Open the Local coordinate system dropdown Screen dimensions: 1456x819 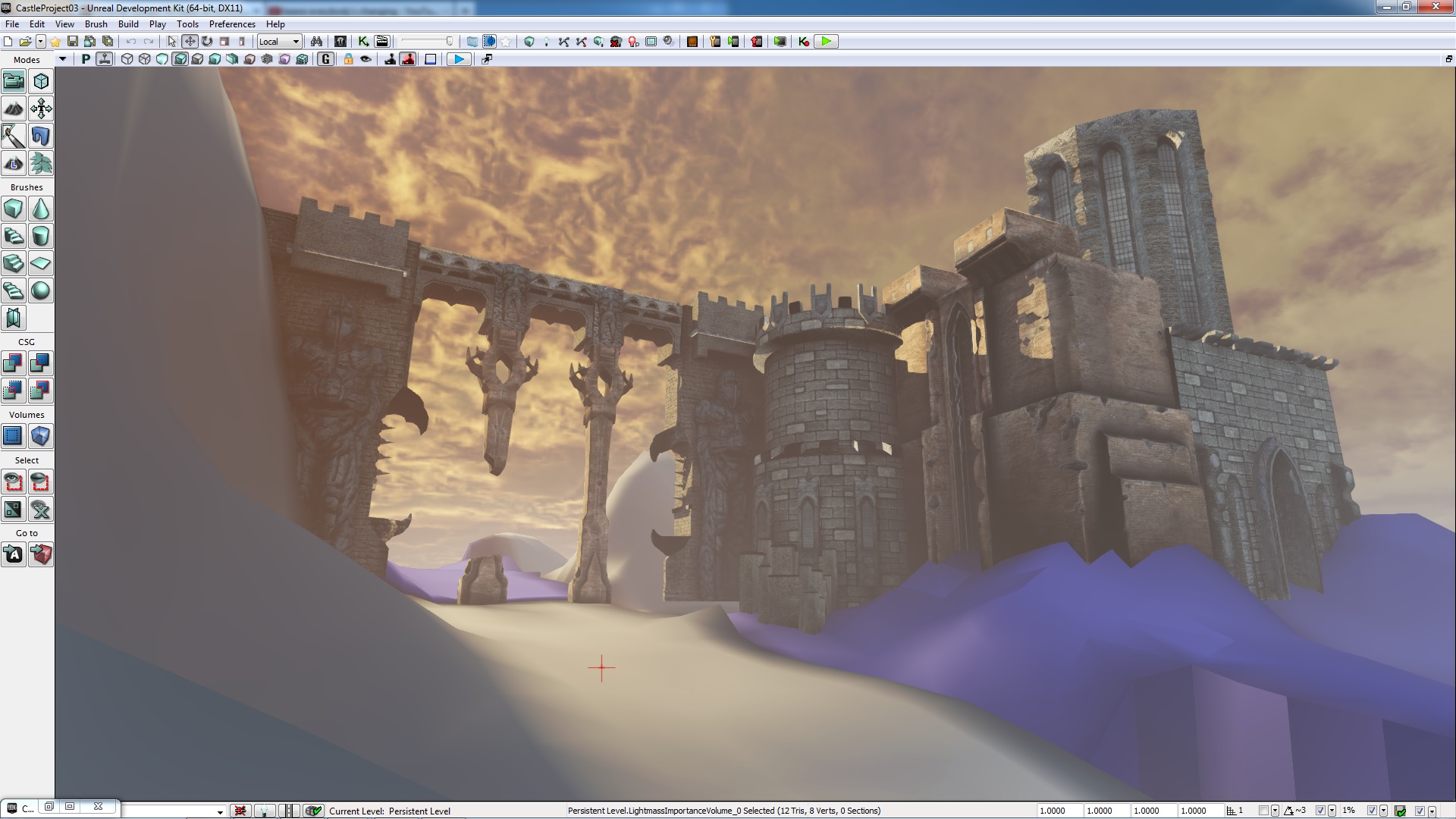[x=279, y=42]
